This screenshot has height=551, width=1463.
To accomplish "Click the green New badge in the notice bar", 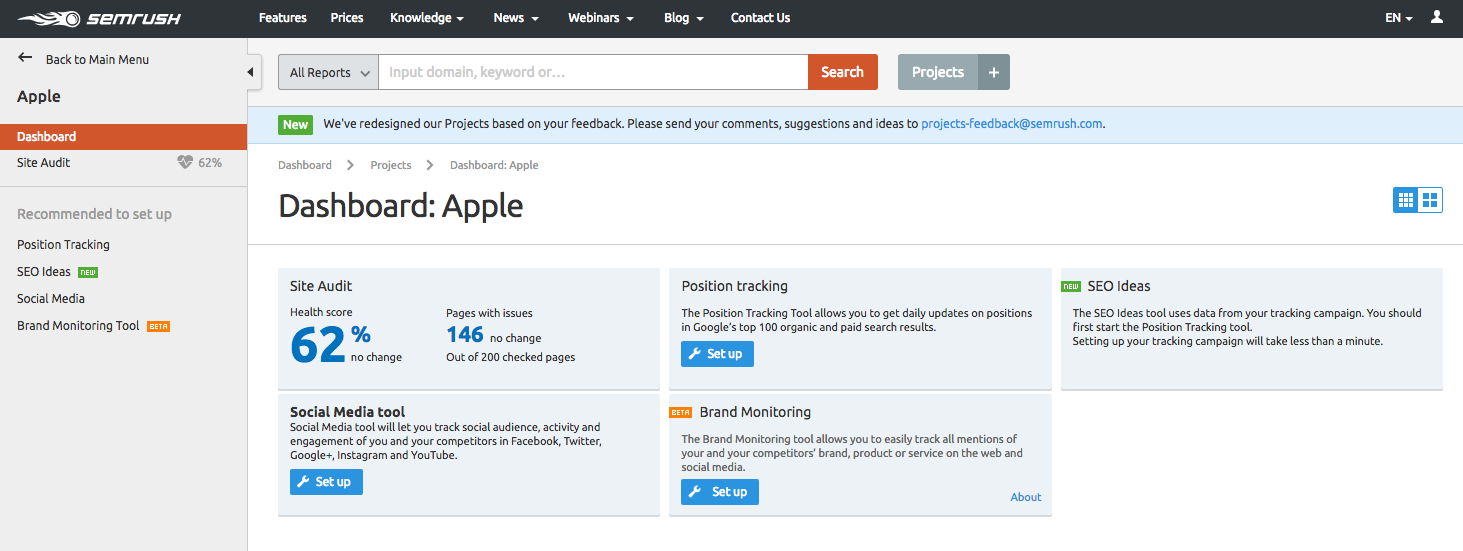I will click(296, 124).
